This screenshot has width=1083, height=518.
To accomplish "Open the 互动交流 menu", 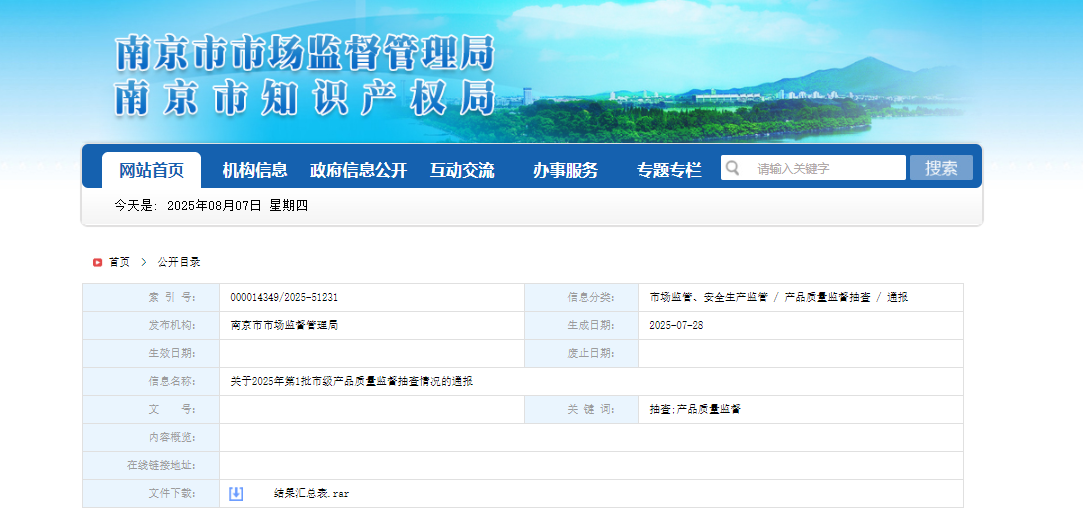I will tap(462, 170).
